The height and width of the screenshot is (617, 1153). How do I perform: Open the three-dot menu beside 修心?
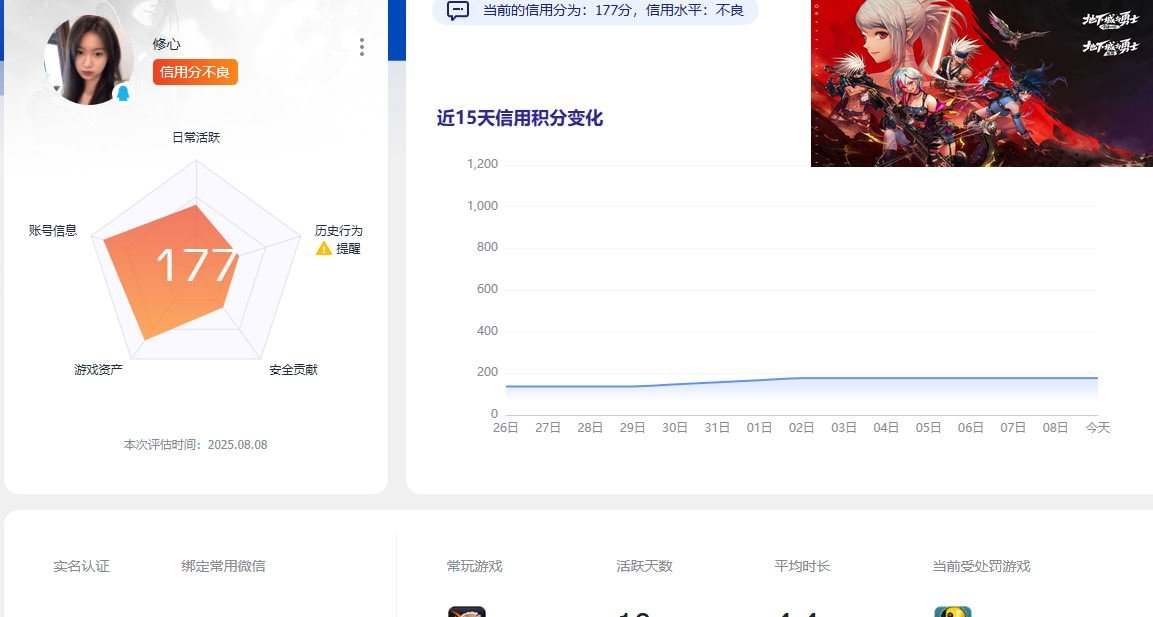(x=361, y=47)
